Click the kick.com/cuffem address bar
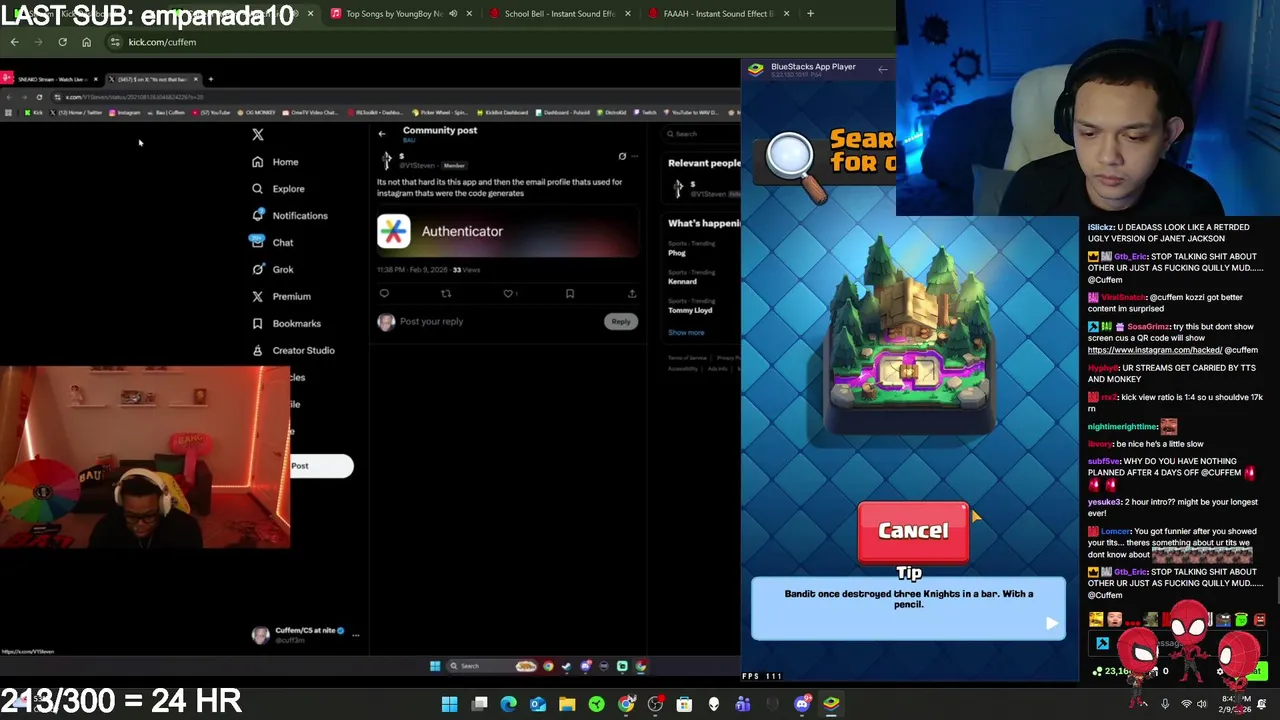The width and height of the screenshot is (1280, 720). point(500,42)
